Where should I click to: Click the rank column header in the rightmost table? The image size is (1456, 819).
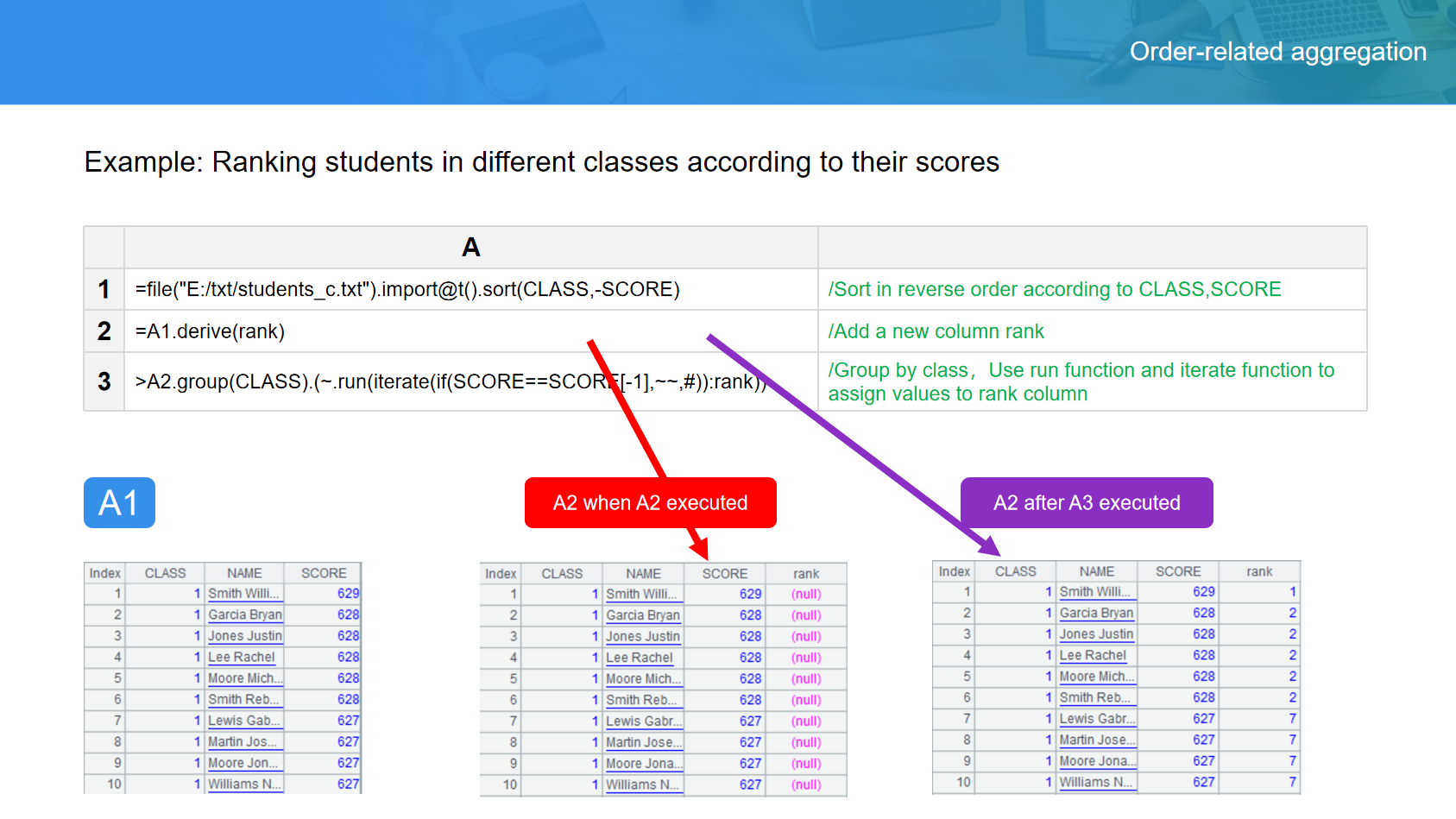[1259, 571]
